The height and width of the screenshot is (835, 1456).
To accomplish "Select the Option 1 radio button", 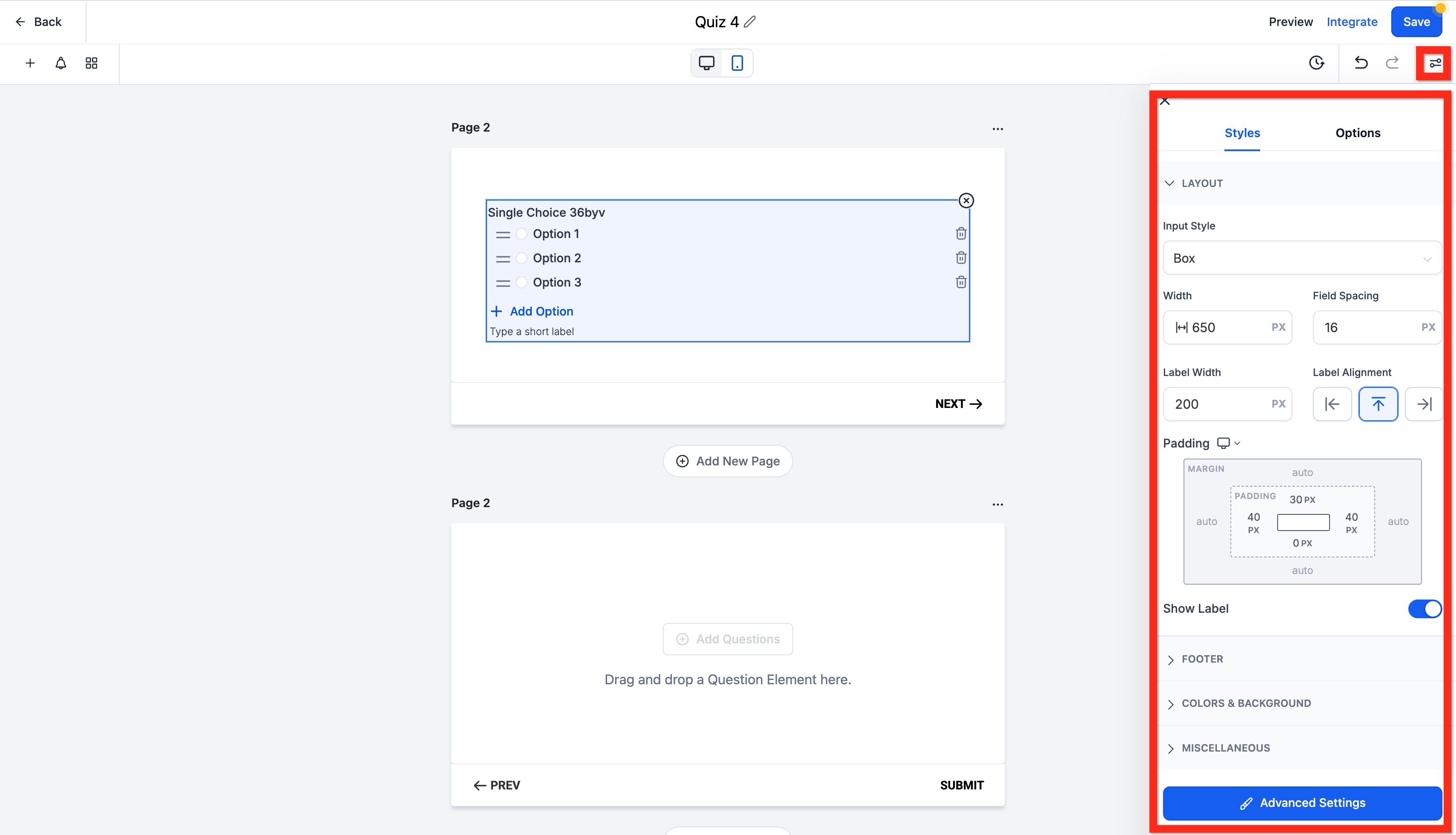I will pyautogui.click(x=521, y=234).
